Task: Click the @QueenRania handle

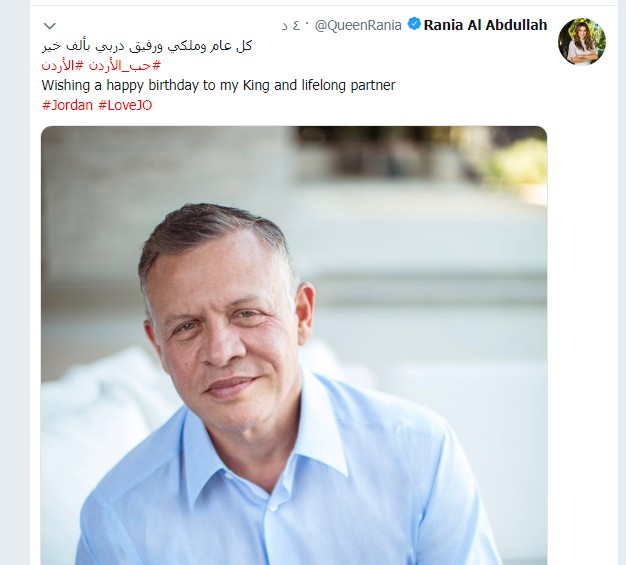Action: 360,25
